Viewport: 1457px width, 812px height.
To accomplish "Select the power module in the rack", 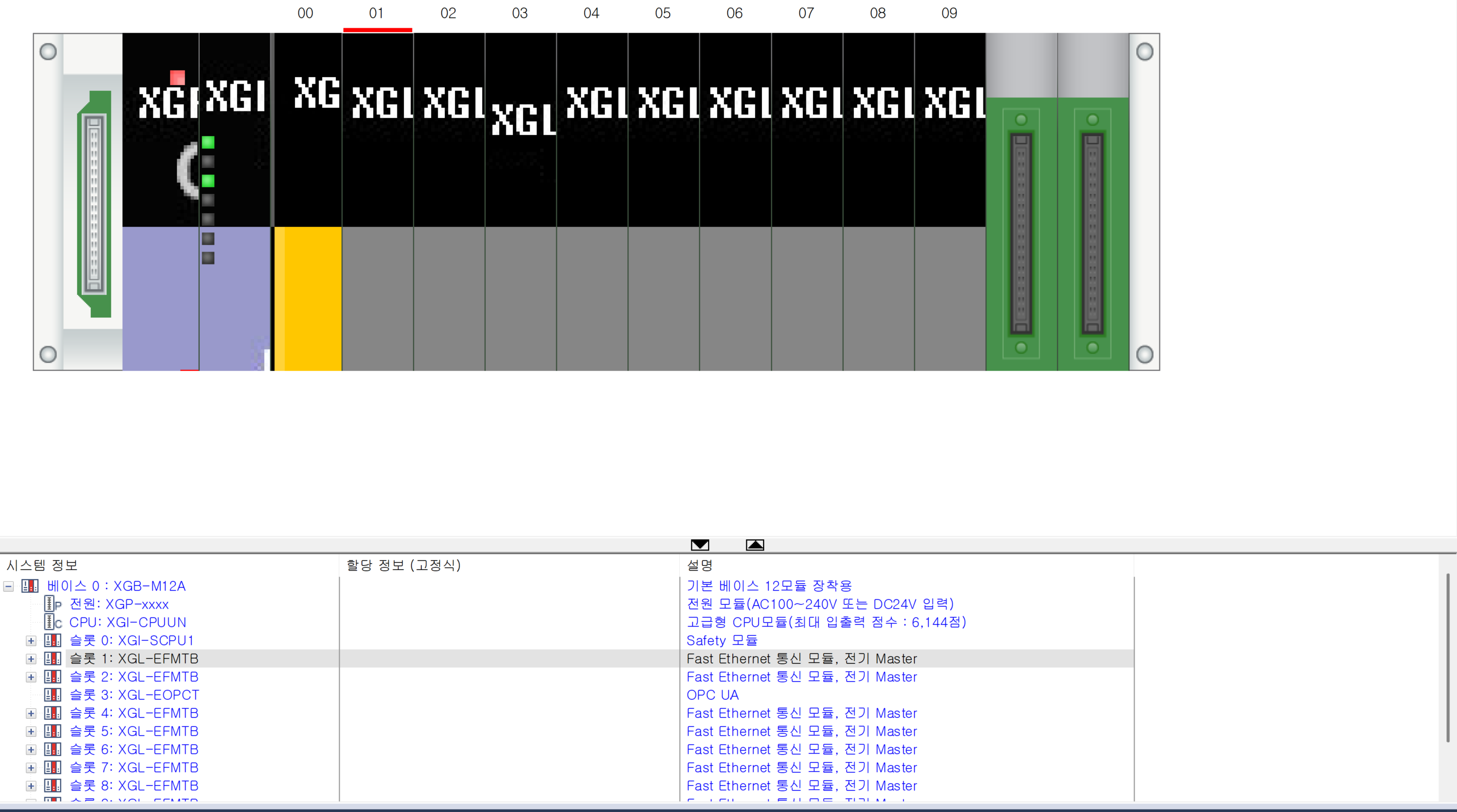I will click(161, 202).
